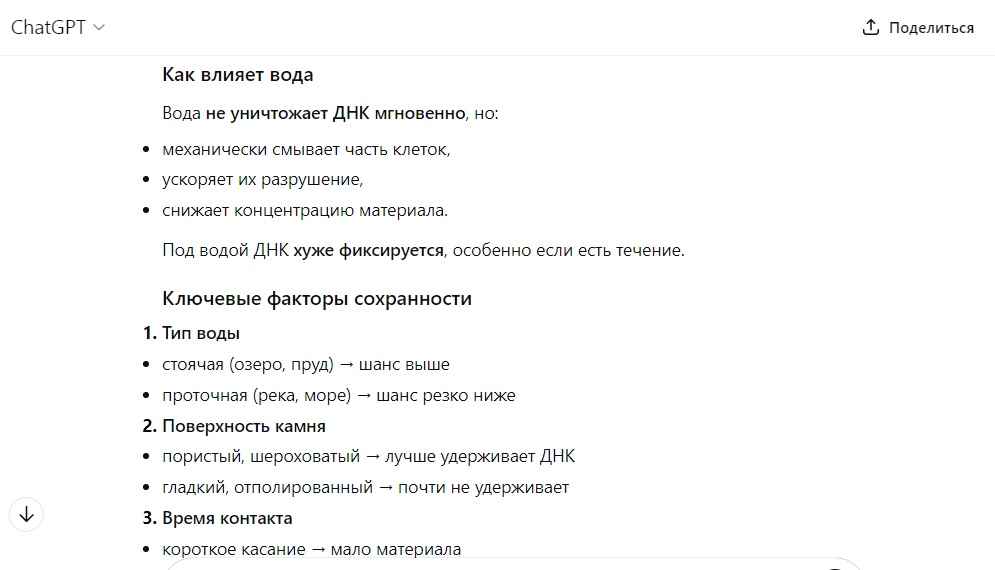Expand the chevron next to ChatGPT
Viewport: 995px width, 570px height.
(99, 27)
